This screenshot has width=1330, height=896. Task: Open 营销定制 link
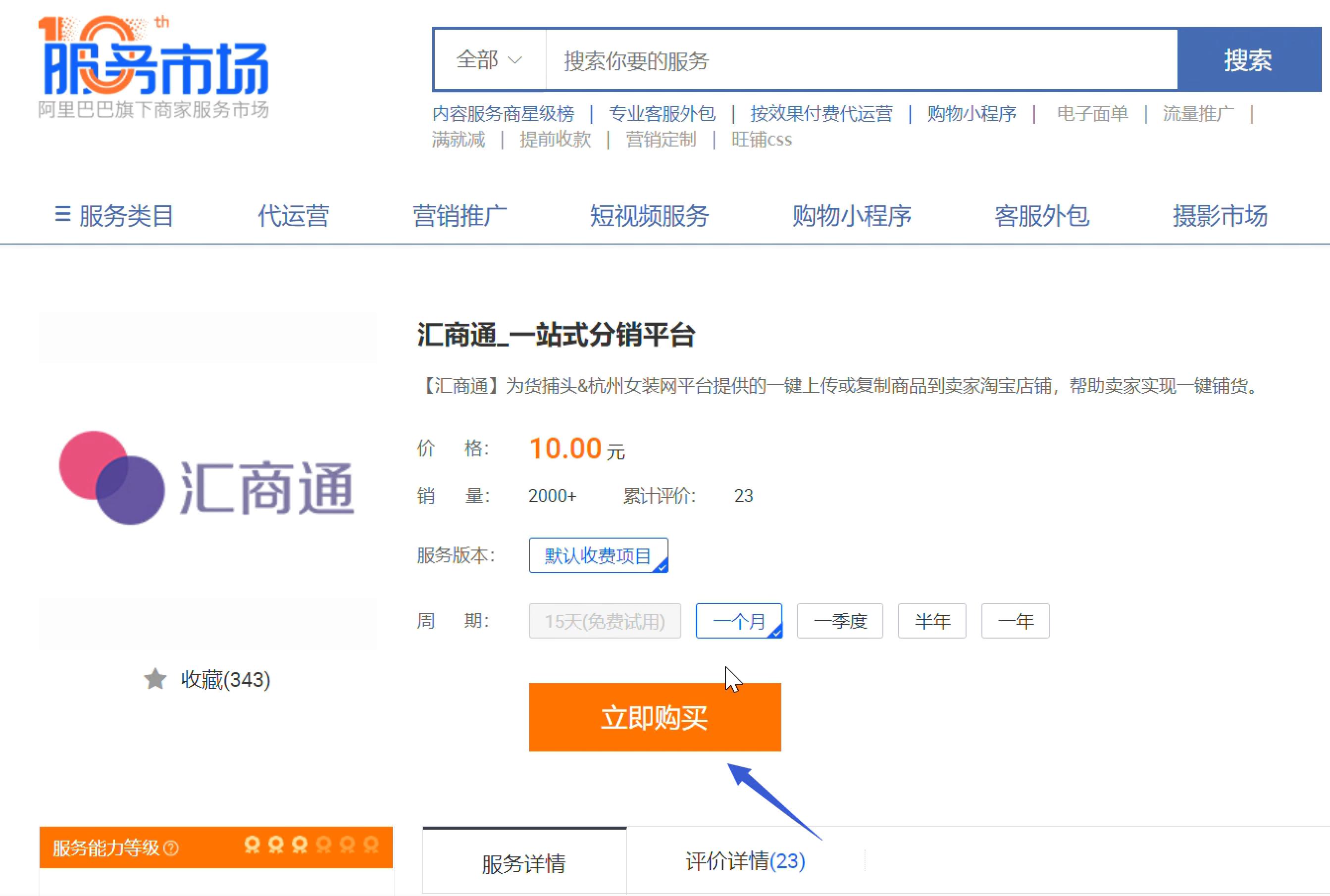661,140
